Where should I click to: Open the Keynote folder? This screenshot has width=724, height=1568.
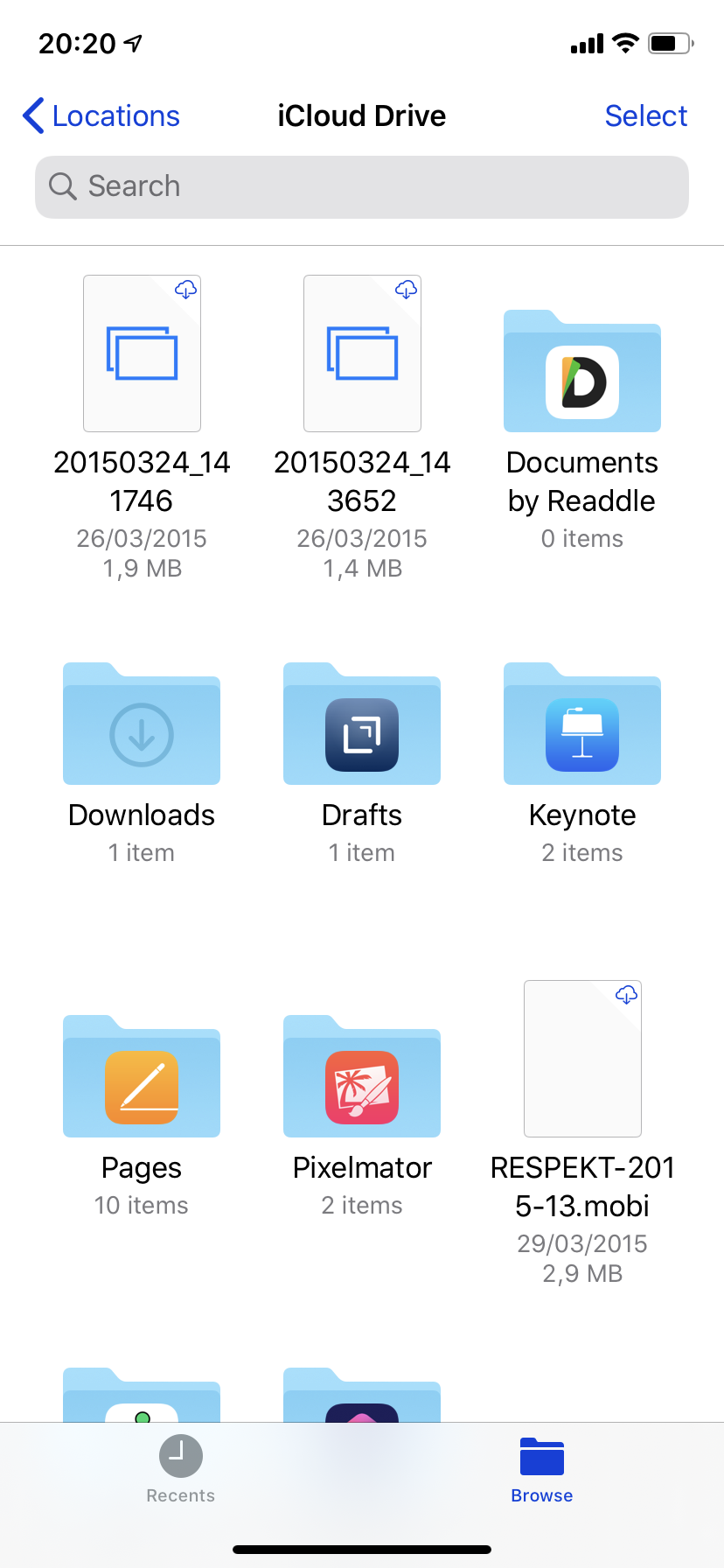coord(582,724)
